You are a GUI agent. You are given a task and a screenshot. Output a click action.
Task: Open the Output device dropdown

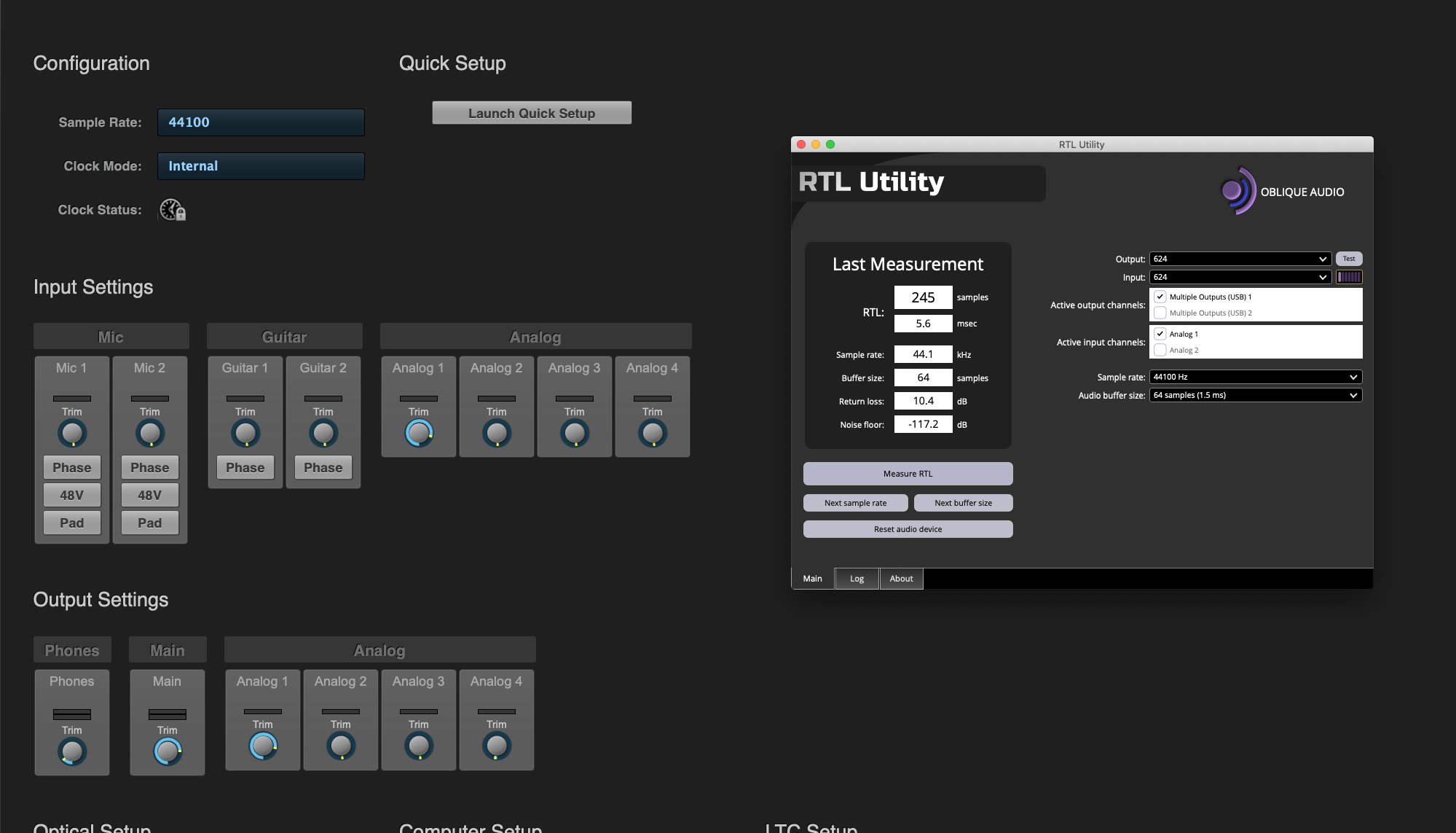click(1240, 259)
